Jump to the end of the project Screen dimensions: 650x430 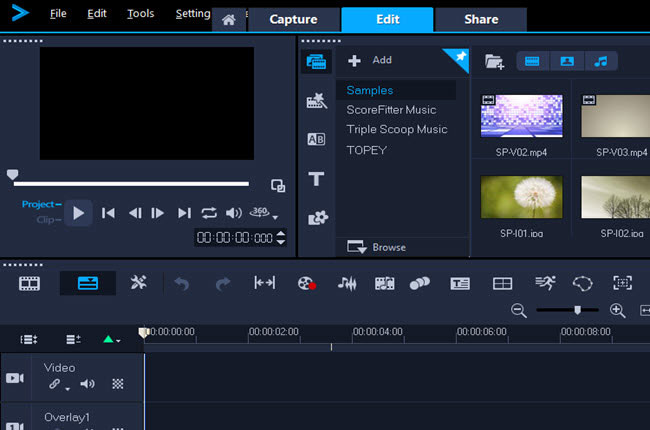pyautogui.click(x=184, y=213)
